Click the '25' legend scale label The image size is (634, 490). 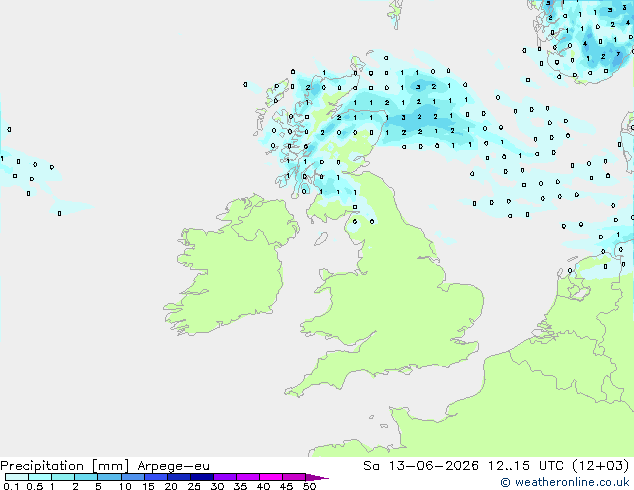point(194,486)
